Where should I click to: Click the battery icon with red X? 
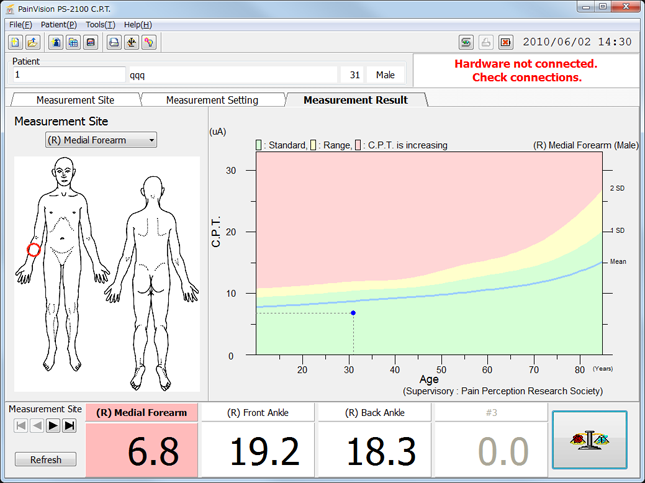(506, 42)
